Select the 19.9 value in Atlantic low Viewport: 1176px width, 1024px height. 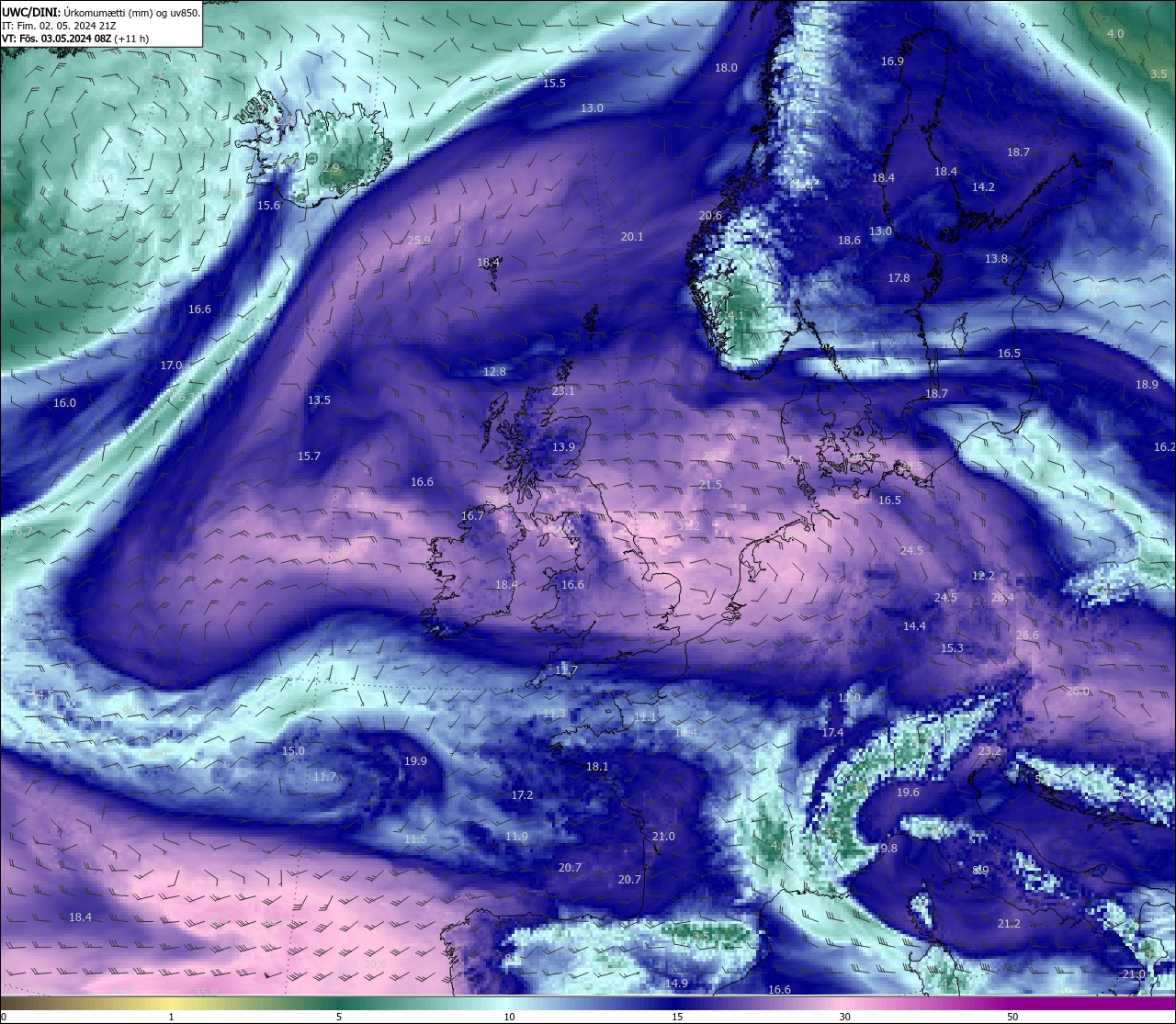point(415,761)
